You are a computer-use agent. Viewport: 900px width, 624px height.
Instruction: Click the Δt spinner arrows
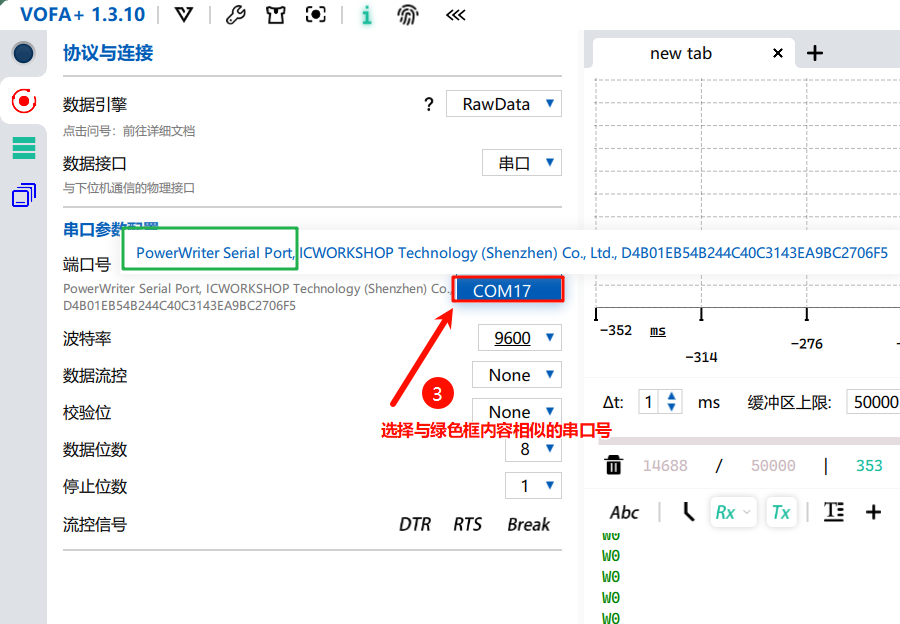coord(672,402)
